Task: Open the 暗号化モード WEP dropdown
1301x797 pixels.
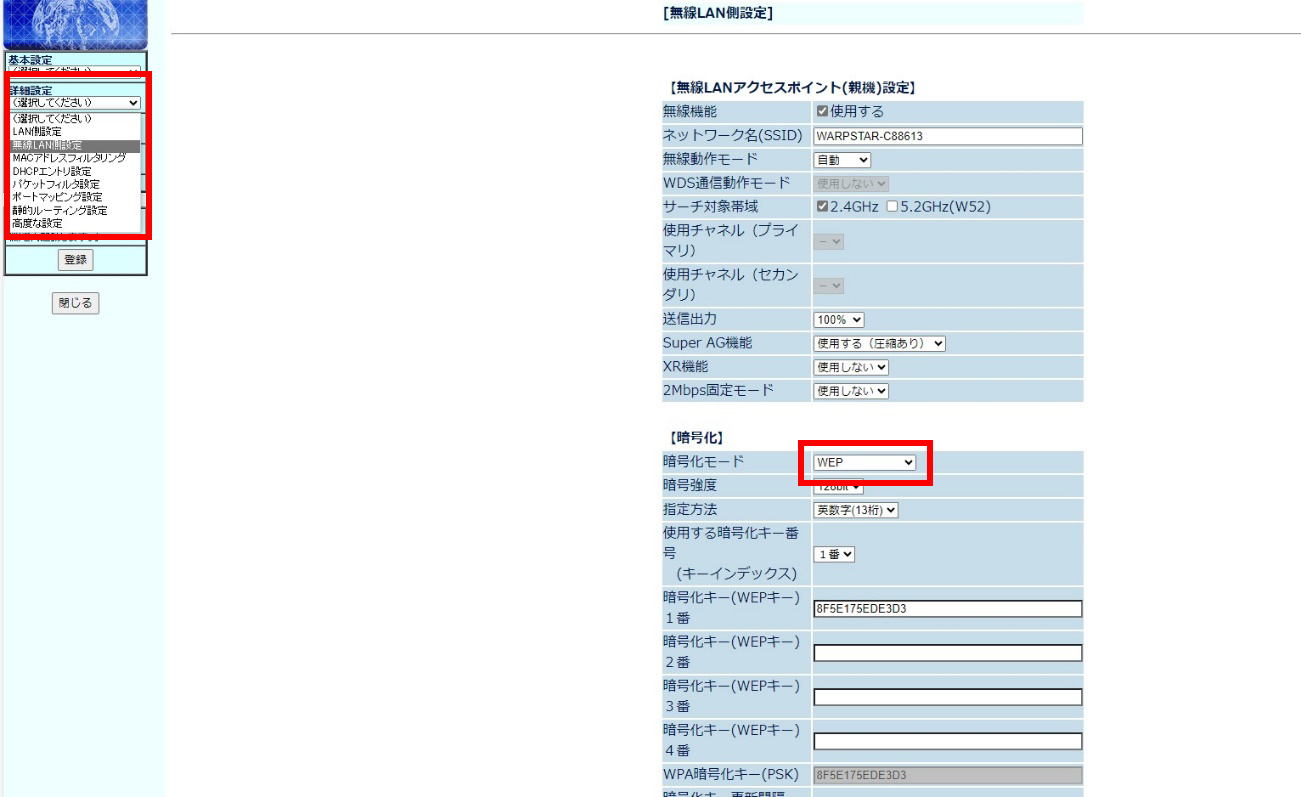Action: [865, 462]
